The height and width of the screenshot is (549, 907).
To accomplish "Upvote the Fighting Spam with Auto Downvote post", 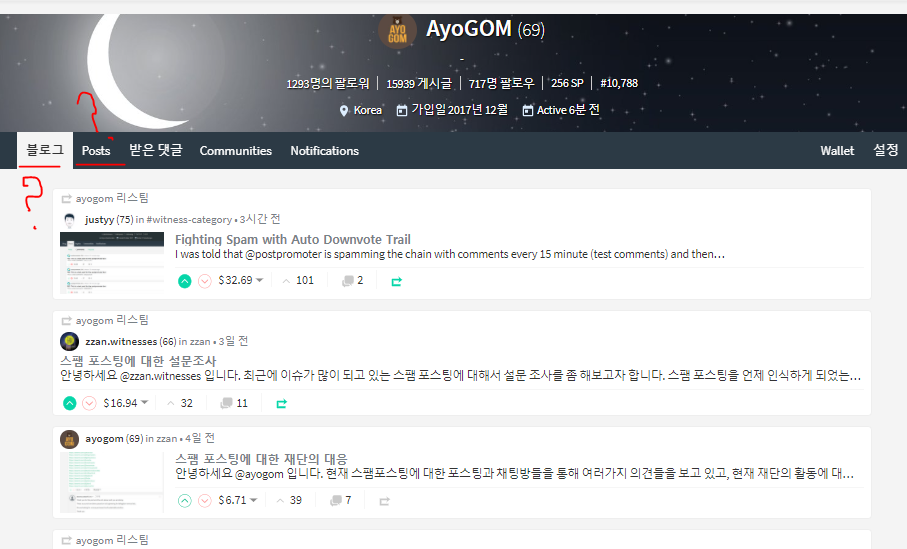I will [x=185, y=281].
